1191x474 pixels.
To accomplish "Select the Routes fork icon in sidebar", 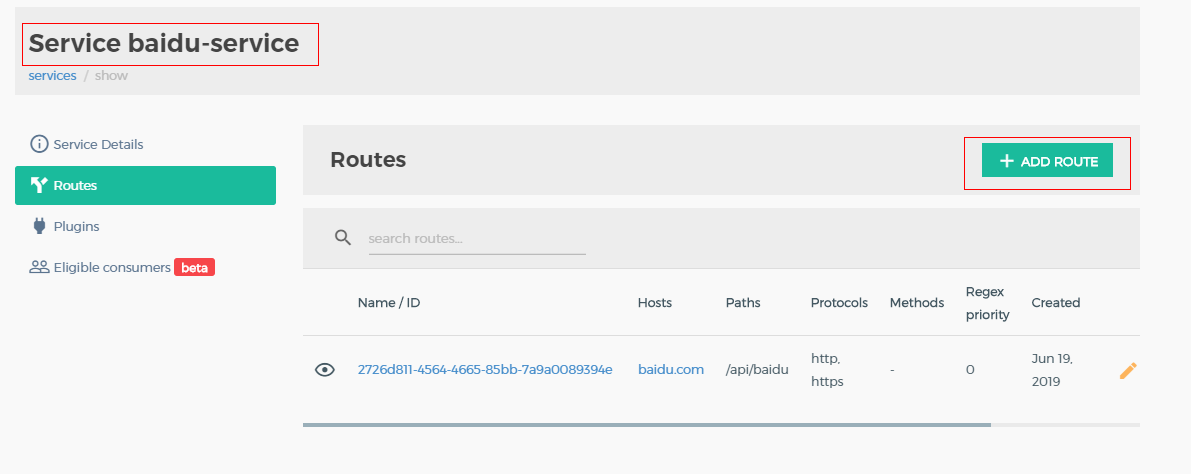I will click(x=39, y=185).
